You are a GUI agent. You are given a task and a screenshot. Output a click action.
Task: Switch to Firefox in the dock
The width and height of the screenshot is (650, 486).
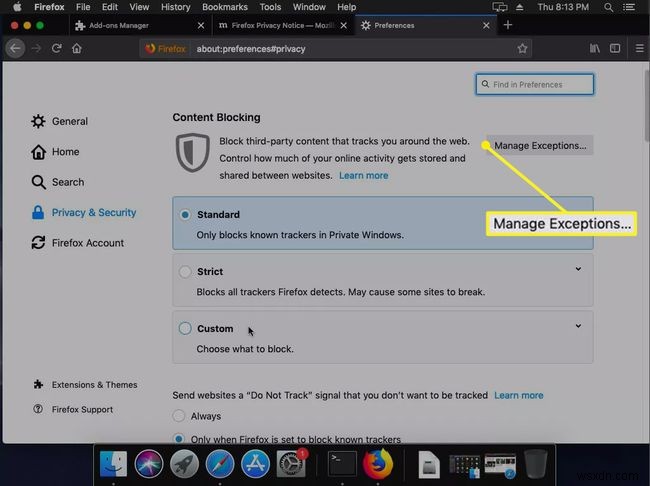point(378,464)
